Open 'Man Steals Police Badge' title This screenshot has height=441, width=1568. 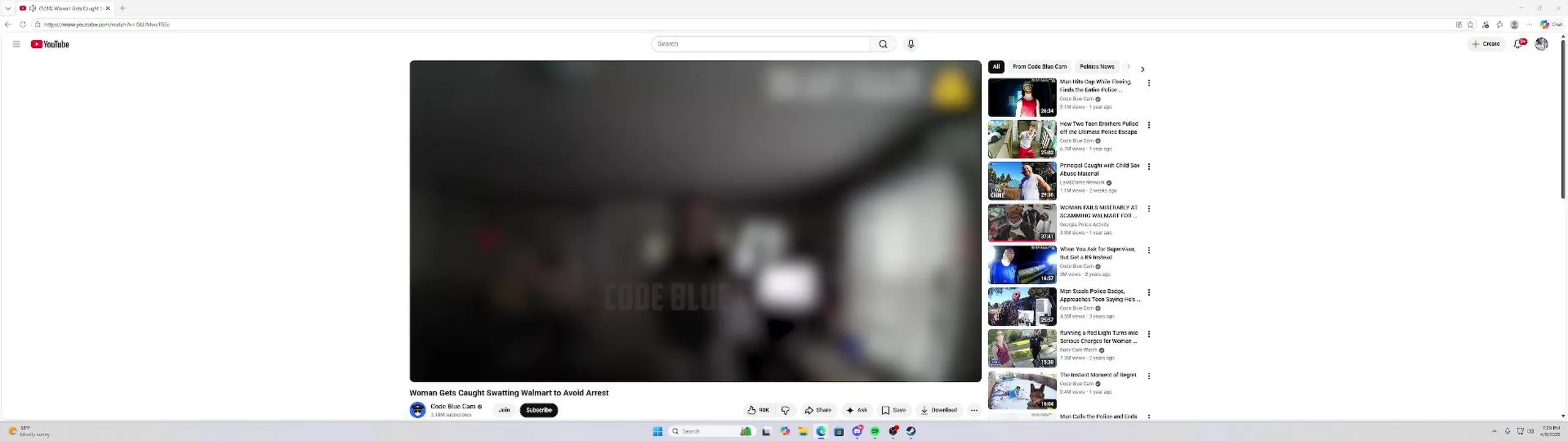click(1100, 295)
